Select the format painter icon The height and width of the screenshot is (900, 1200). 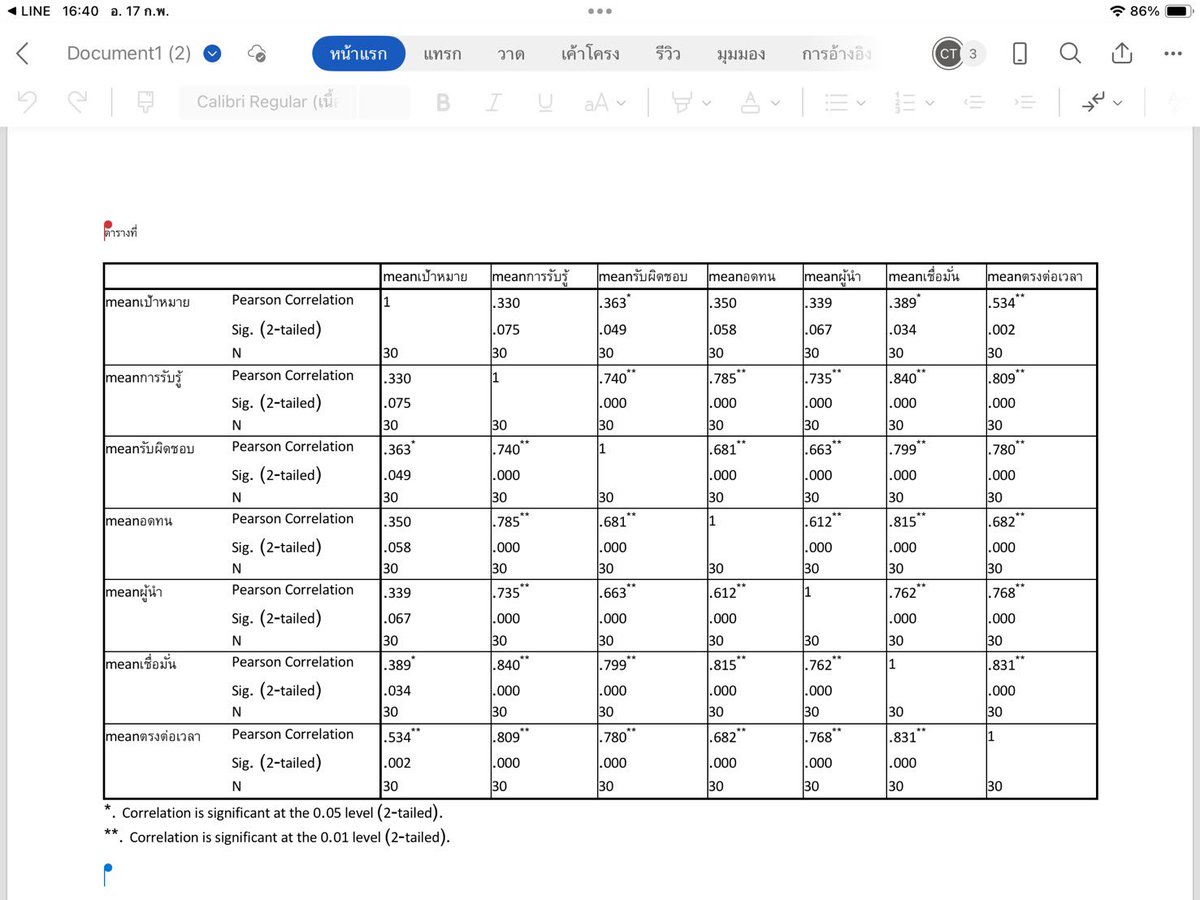146,102
